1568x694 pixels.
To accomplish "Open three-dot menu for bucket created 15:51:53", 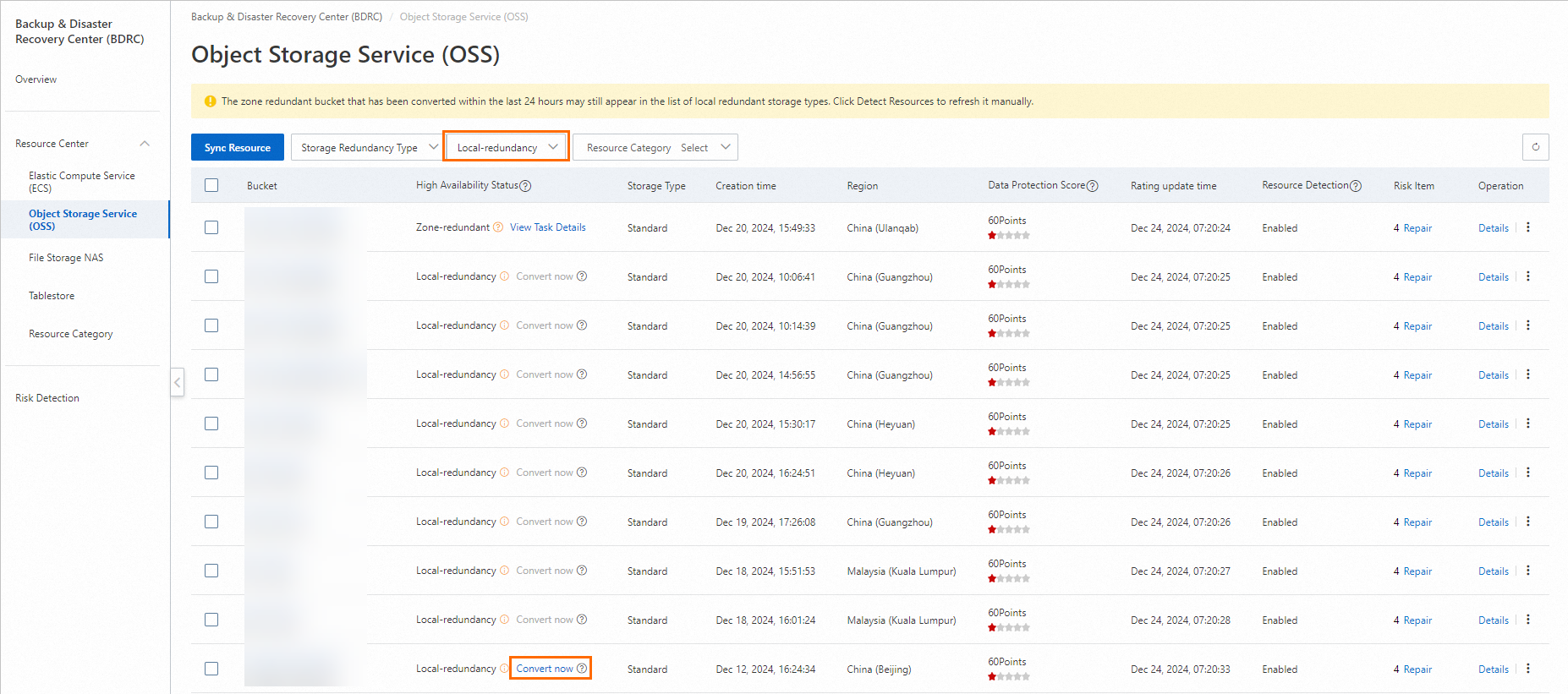I will click(1528, 571).
